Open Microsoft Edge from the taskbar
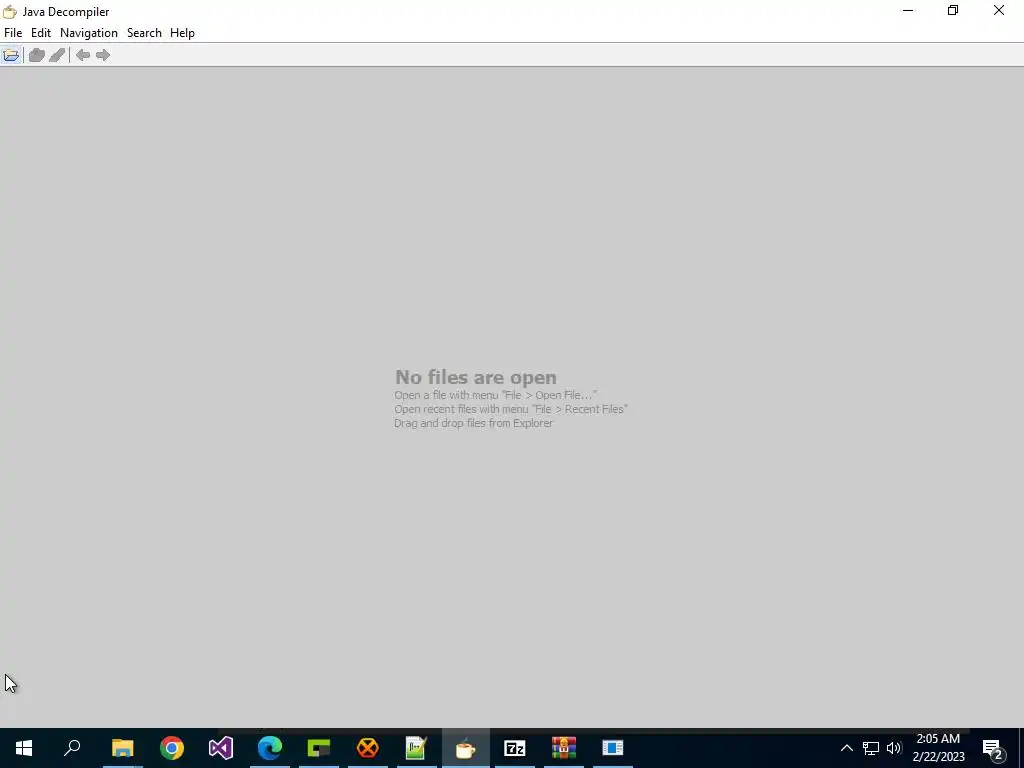 (270, 748)
